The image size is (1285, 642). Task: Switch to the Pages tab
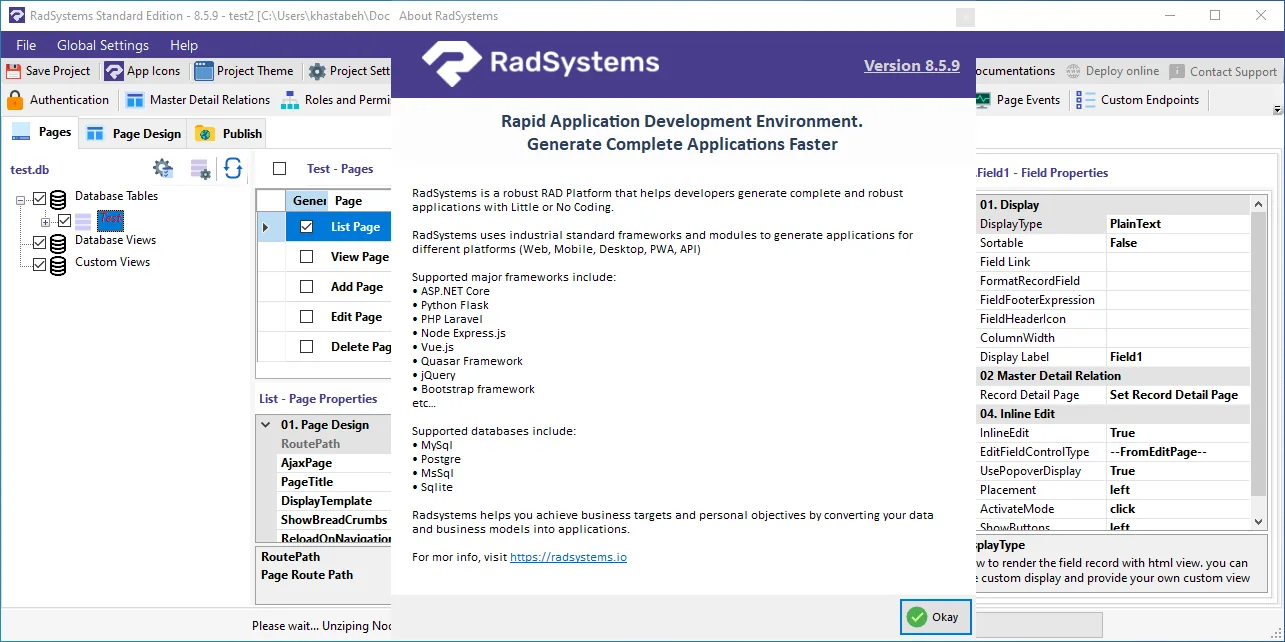pos(41,132)
